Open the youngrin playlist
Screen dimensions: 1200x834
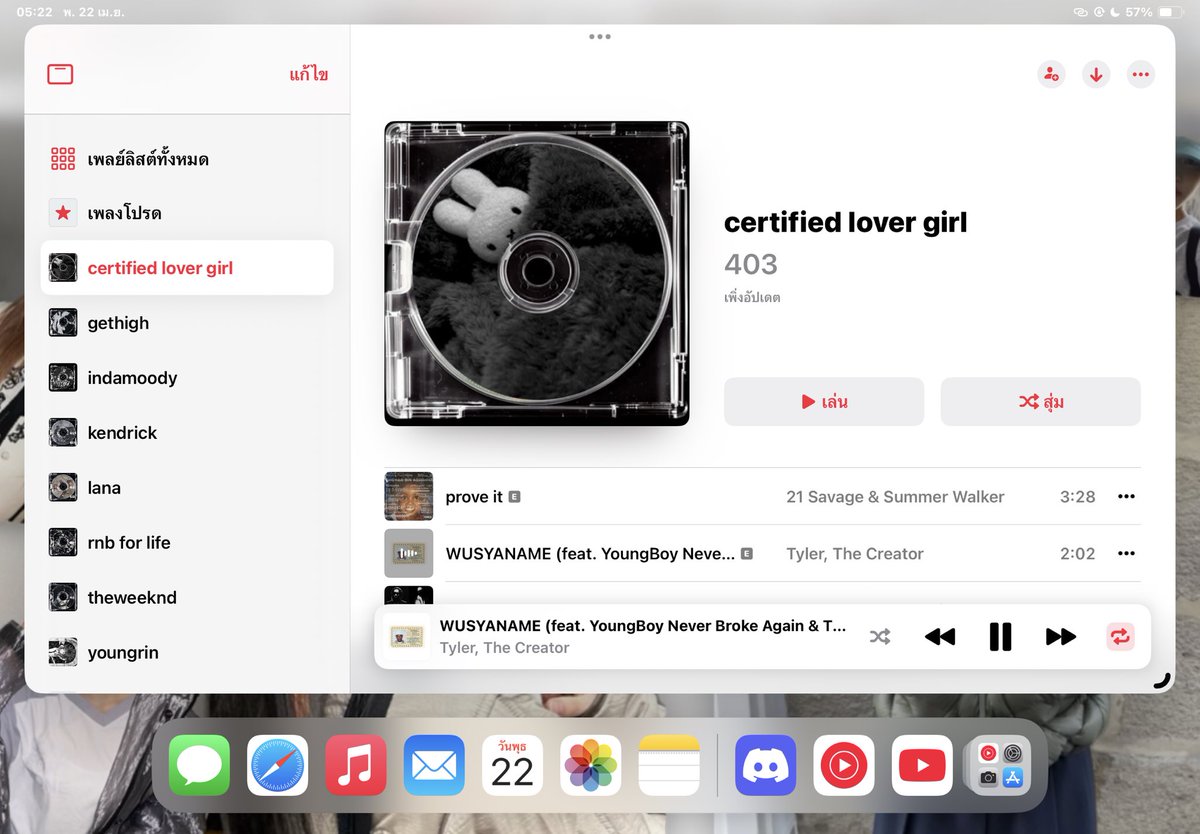coord(187,653)
